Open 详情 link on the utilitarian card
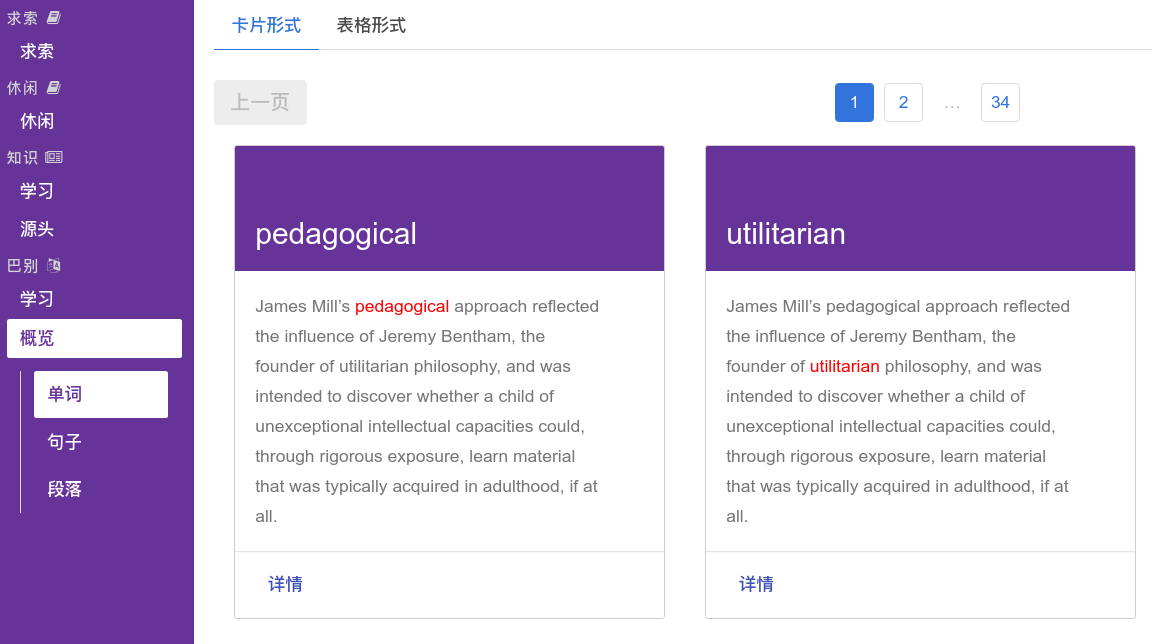 757,584
